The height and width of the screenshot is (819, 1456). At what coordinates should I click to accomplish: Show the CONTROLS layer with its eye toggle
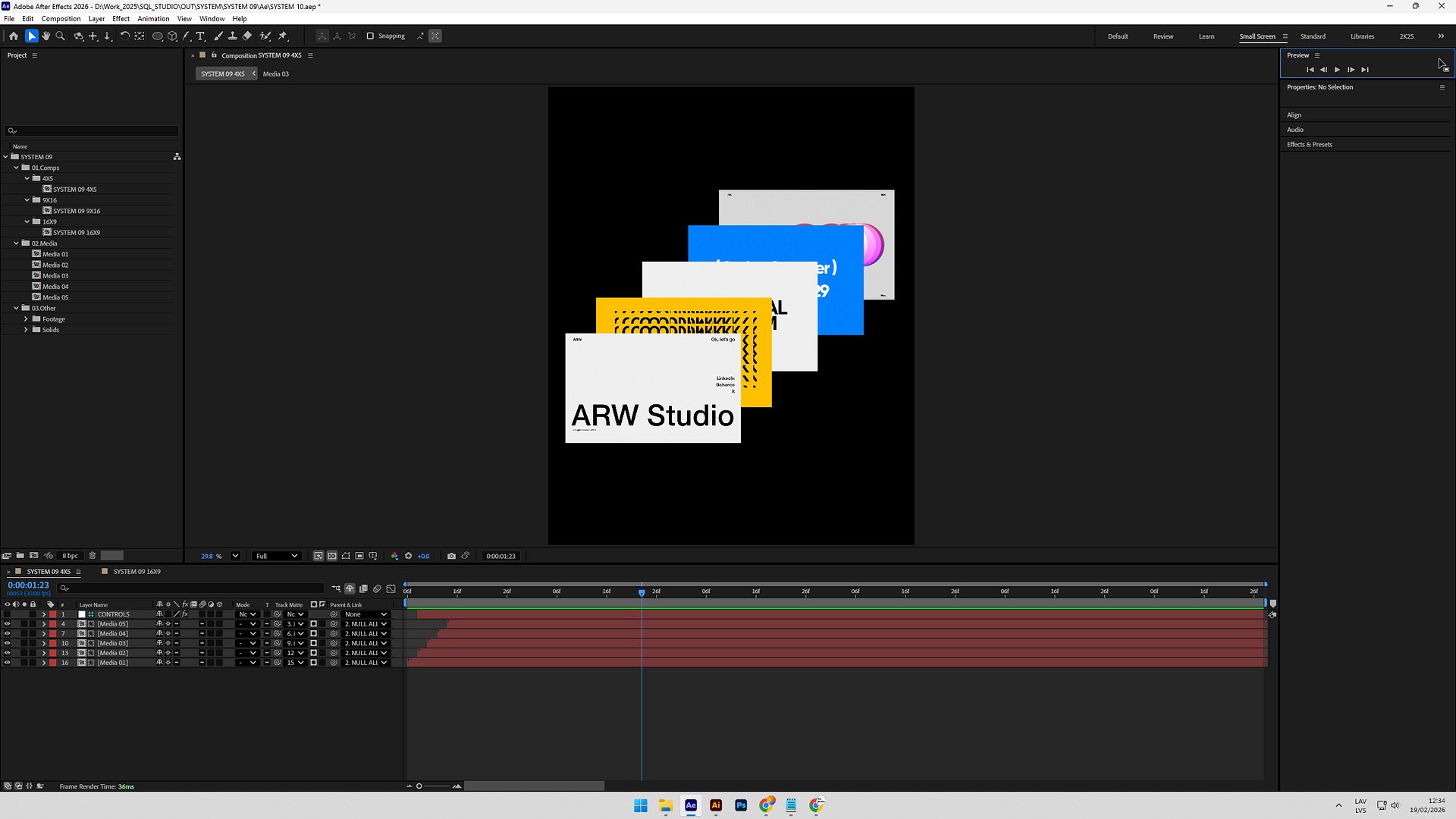[x=8, y=614]
